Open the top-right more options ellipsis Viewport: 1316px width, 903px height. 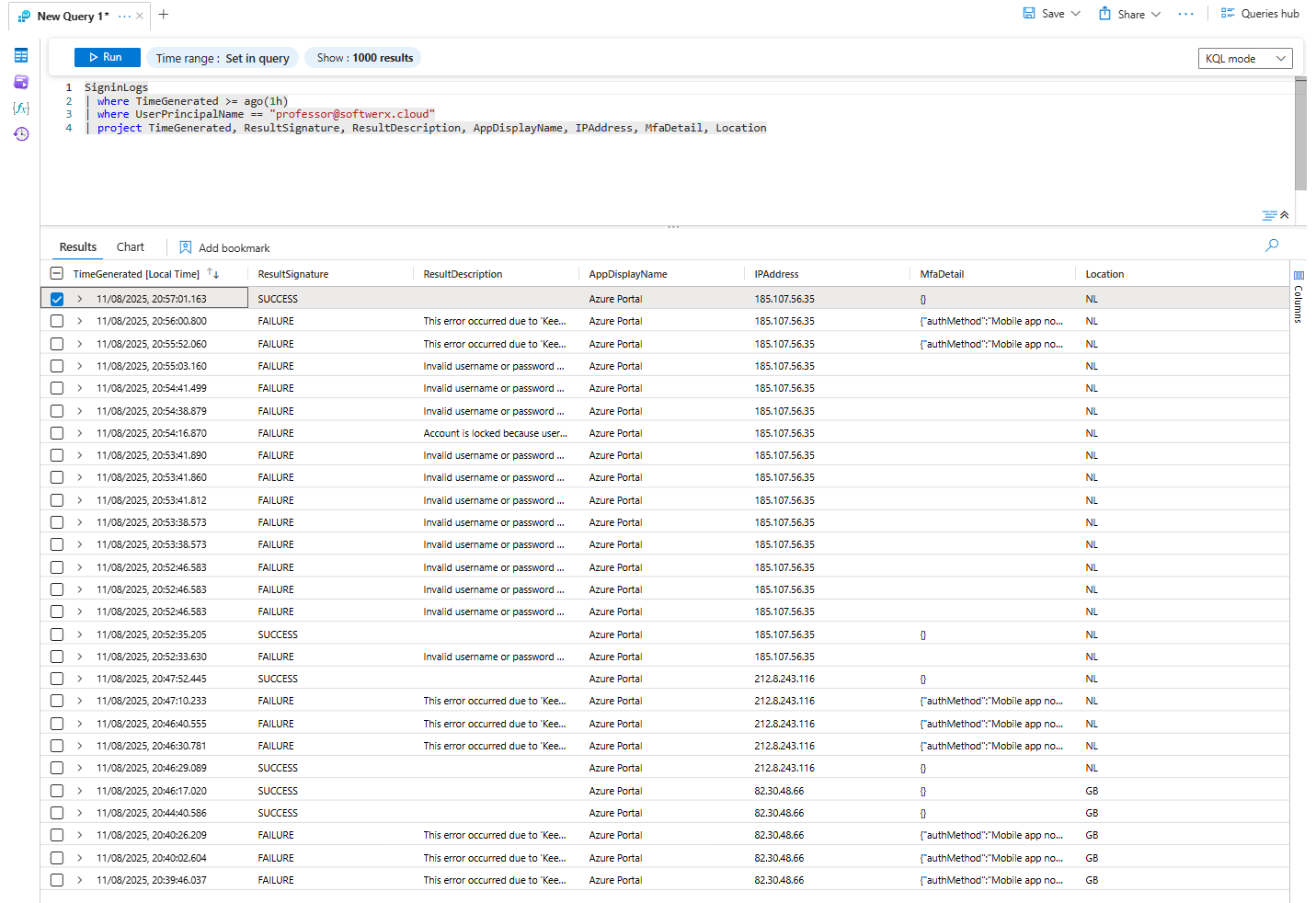1185,14
